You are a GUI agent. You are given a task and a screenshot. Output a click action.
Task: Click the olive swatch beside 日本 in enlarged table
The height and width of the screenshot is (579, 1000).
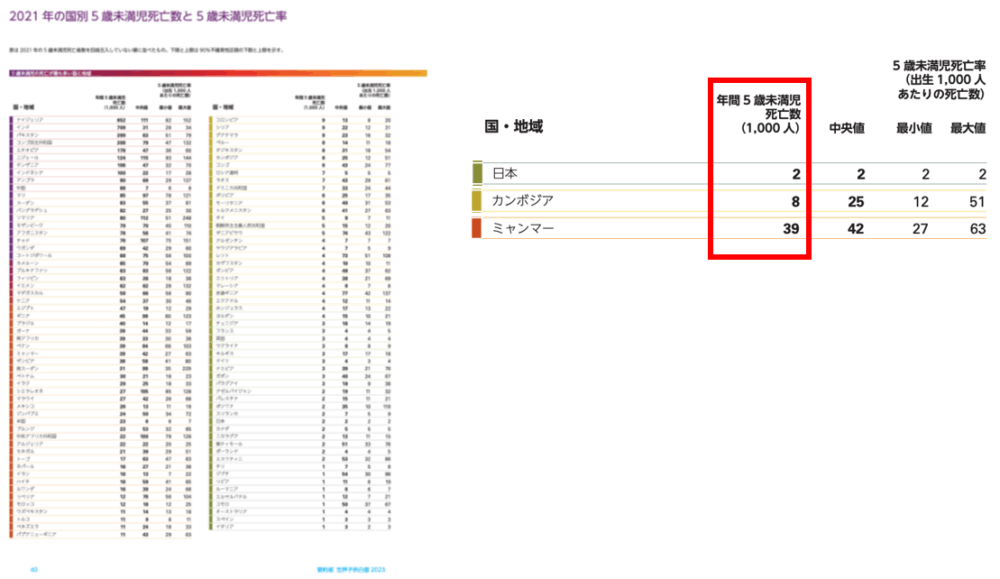[x=478, y=173]
